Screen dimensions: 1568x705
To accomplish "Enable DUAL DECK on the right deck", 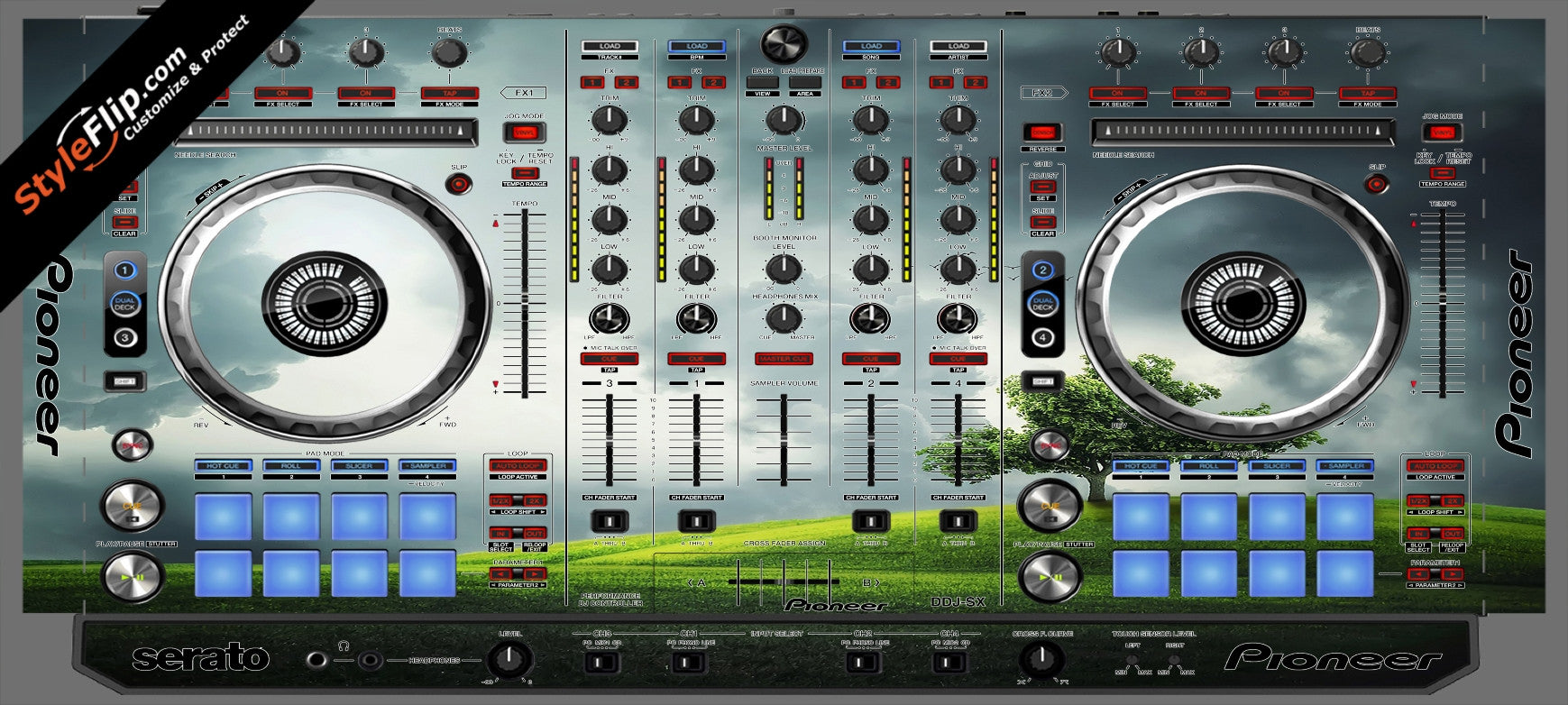I will [1043, 304].
